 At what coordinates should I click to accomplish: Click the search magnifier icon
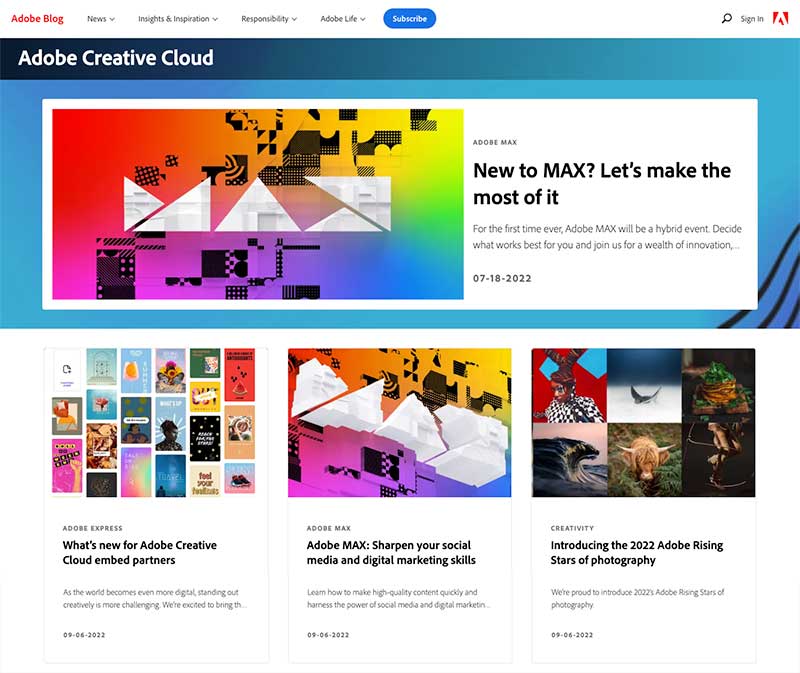pyautogui.click(x=727, y=18)
